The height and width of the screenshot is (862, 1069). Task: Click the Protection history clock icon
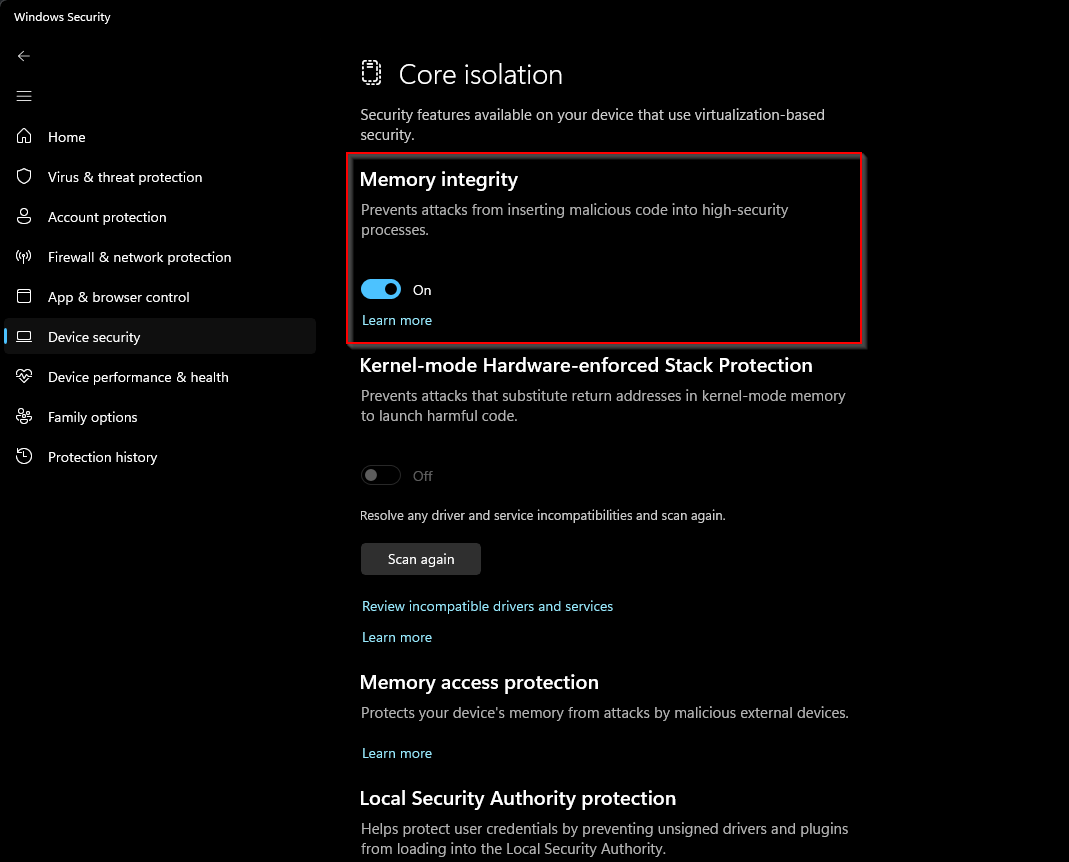[x=25, y=457]
